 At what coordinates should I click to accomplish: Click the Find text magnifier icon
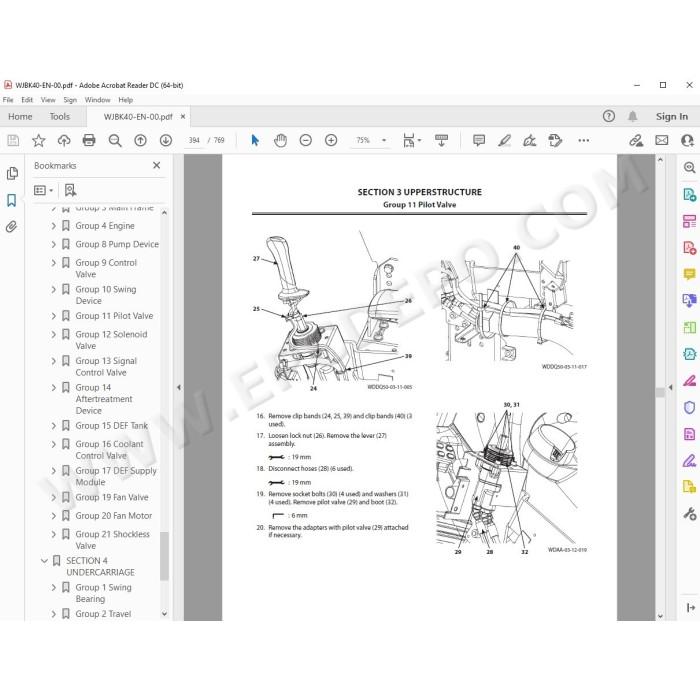[x=115, y=141]
